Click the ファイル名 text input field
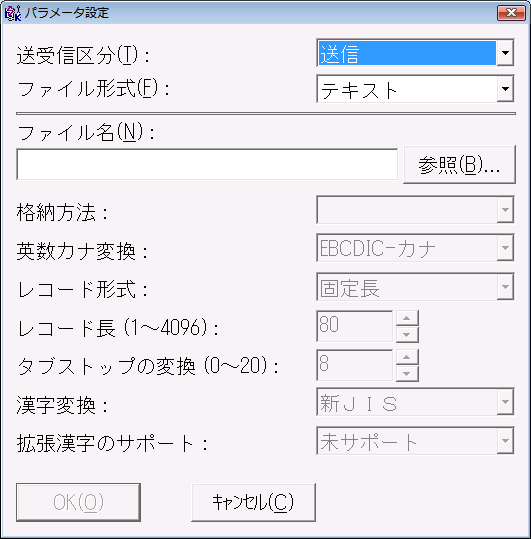This screenshot has height=539, width=531. point(207,164)
